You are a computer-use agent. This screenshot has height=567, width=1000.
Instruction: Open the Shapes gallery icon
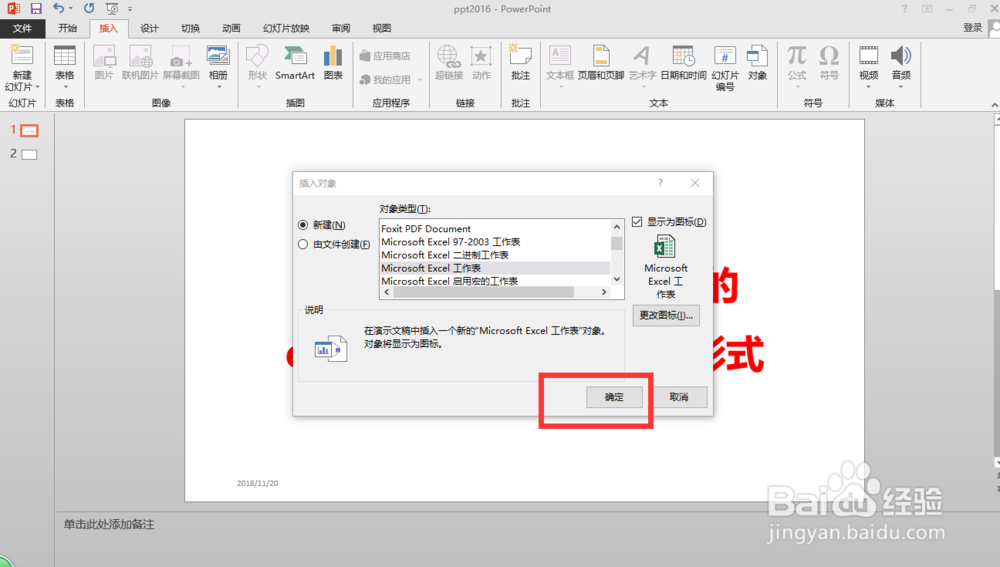(x=257, y=56)
